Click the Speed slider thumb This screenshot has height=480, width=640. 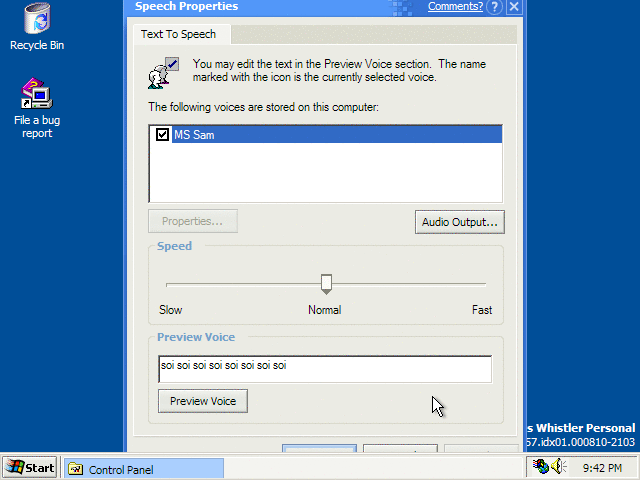[x=326, y=284]
